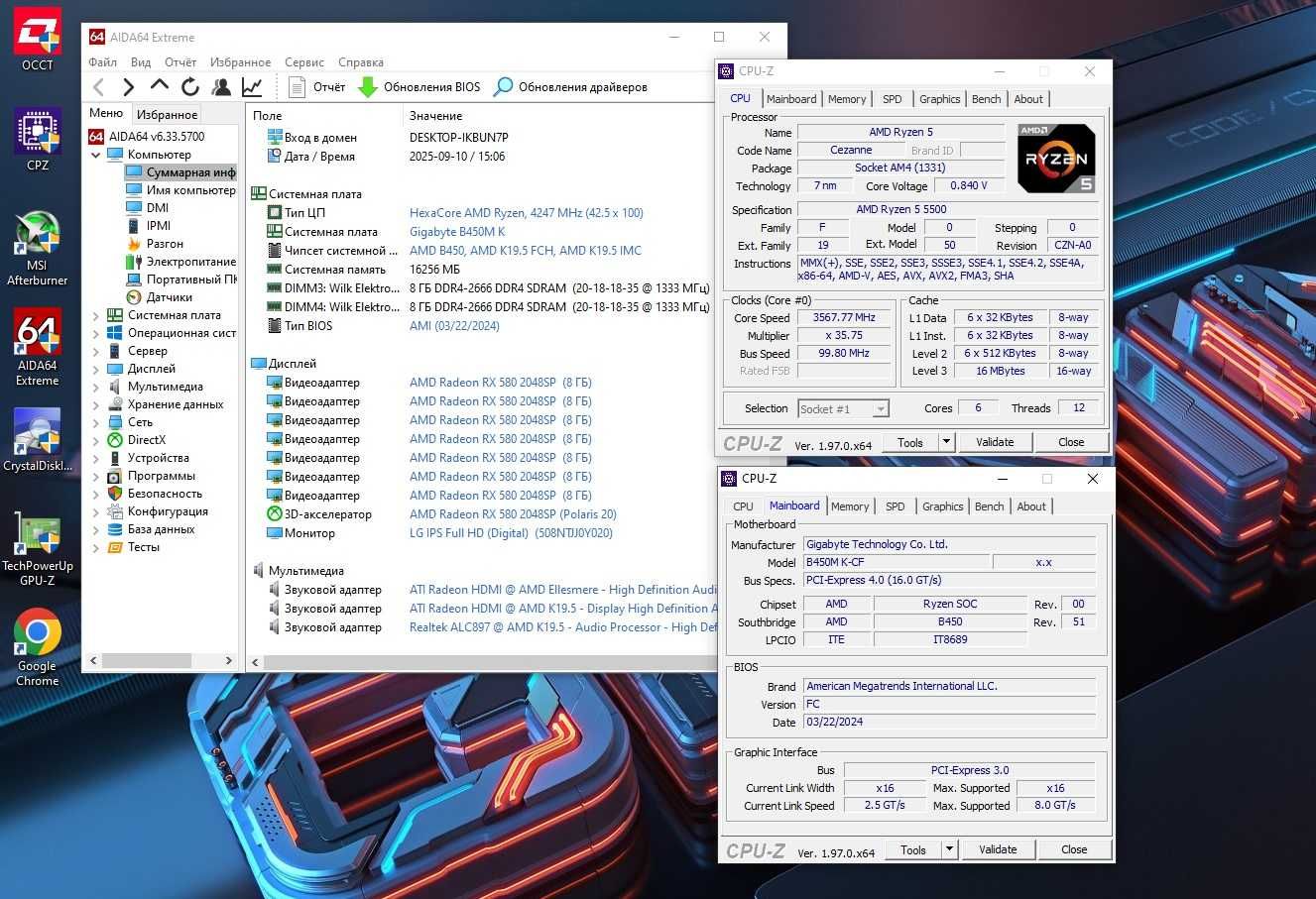Viewport: 1316px width, 899px height.
Task: Switch to Mainboard tab in upper CPU-Z window
Action: coord(791,99)
